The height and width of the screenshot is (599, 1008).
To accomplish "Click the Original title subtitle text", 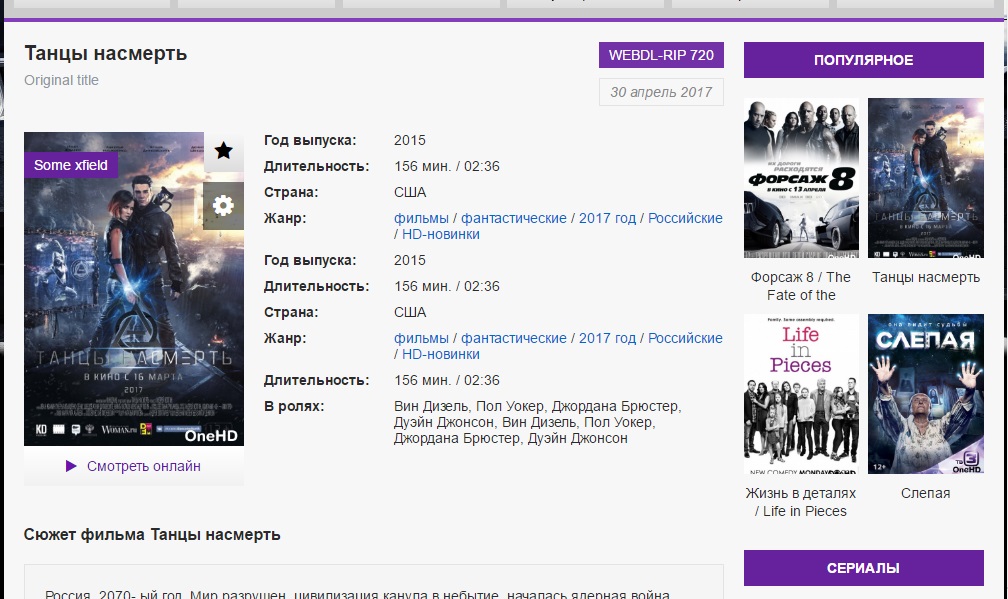I will click(x=62, y=80).
